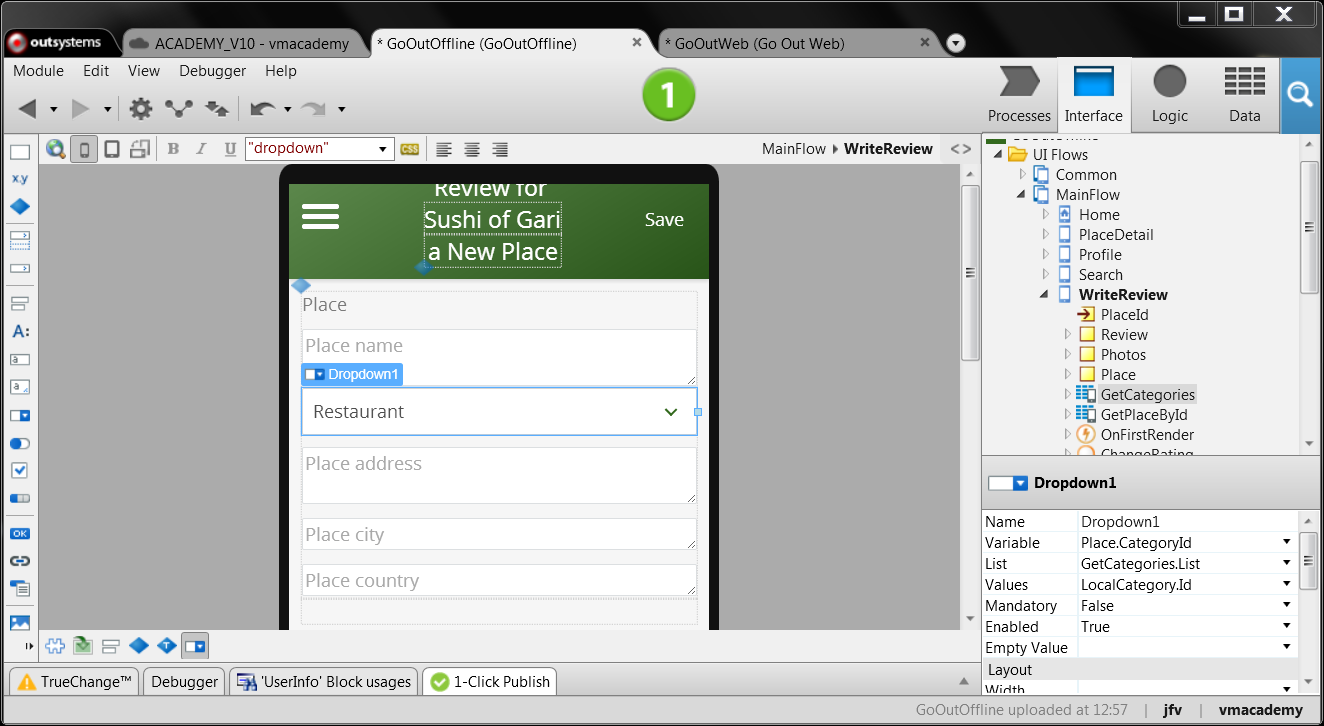The height and width of the screenshot is (726, 1324).
Task: Toggle center text alignment
Action: [x=471, y=148]
